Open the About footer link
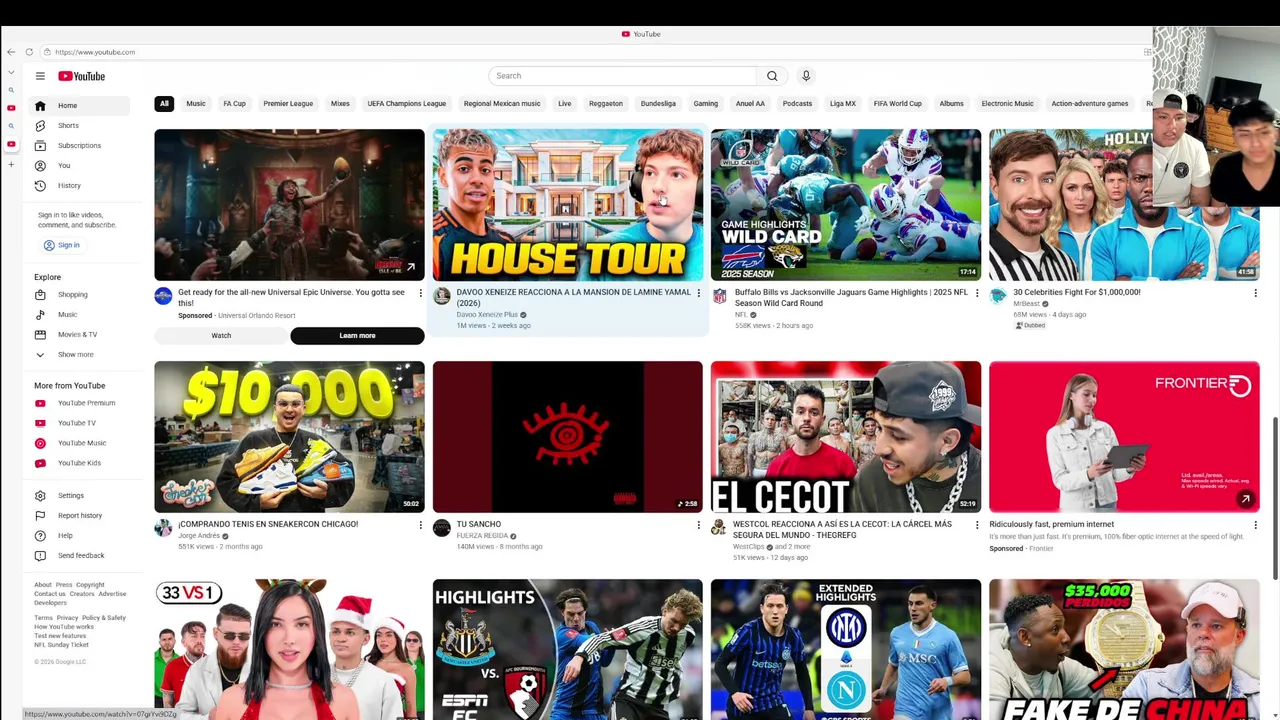 point(43,585)
